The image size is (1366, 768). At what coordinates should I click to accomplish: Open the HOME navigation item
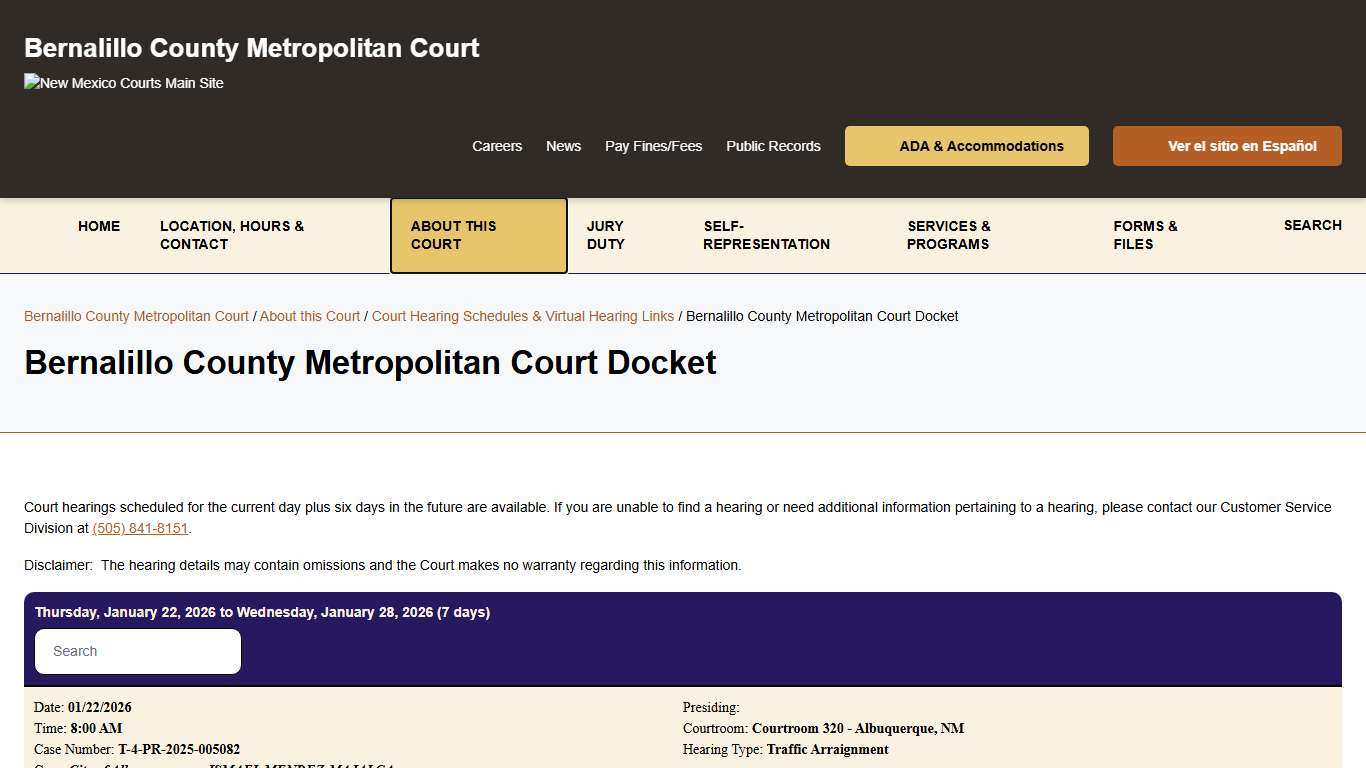[x=98, y=226]
